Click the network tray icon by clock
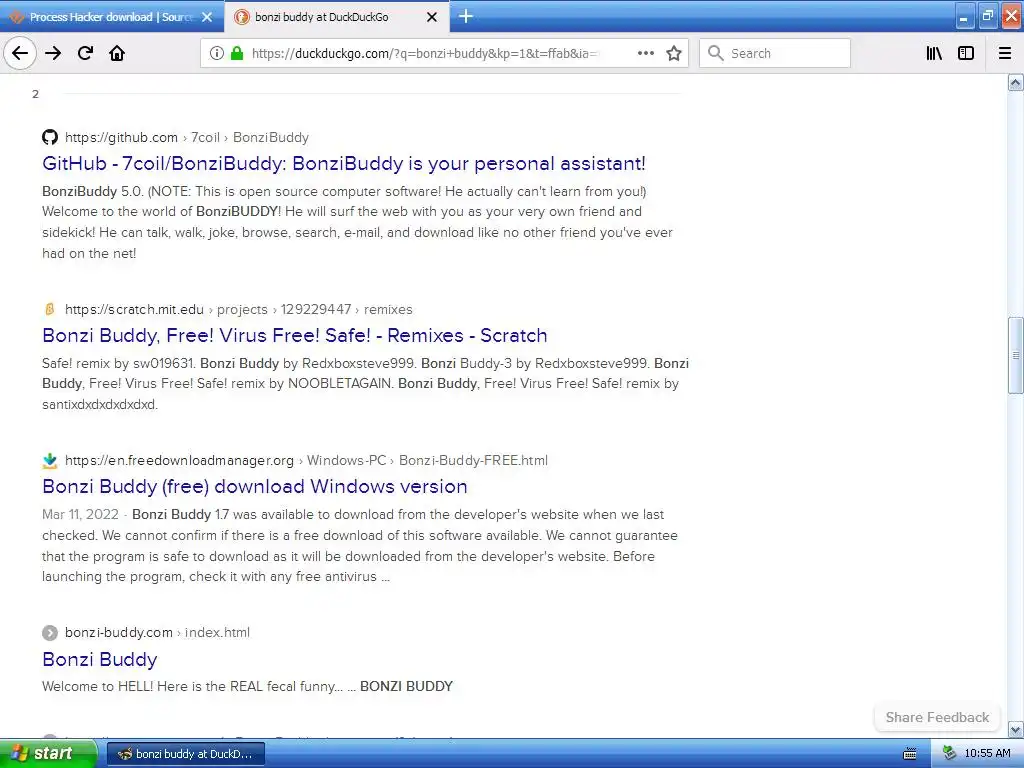 tap(950, 753)
